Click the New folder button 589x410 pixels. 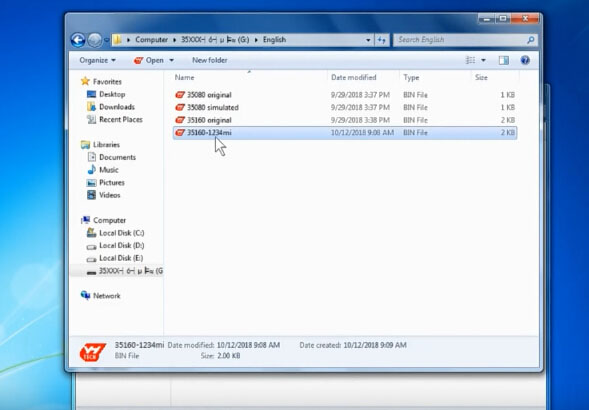click(x=210, y=60)
